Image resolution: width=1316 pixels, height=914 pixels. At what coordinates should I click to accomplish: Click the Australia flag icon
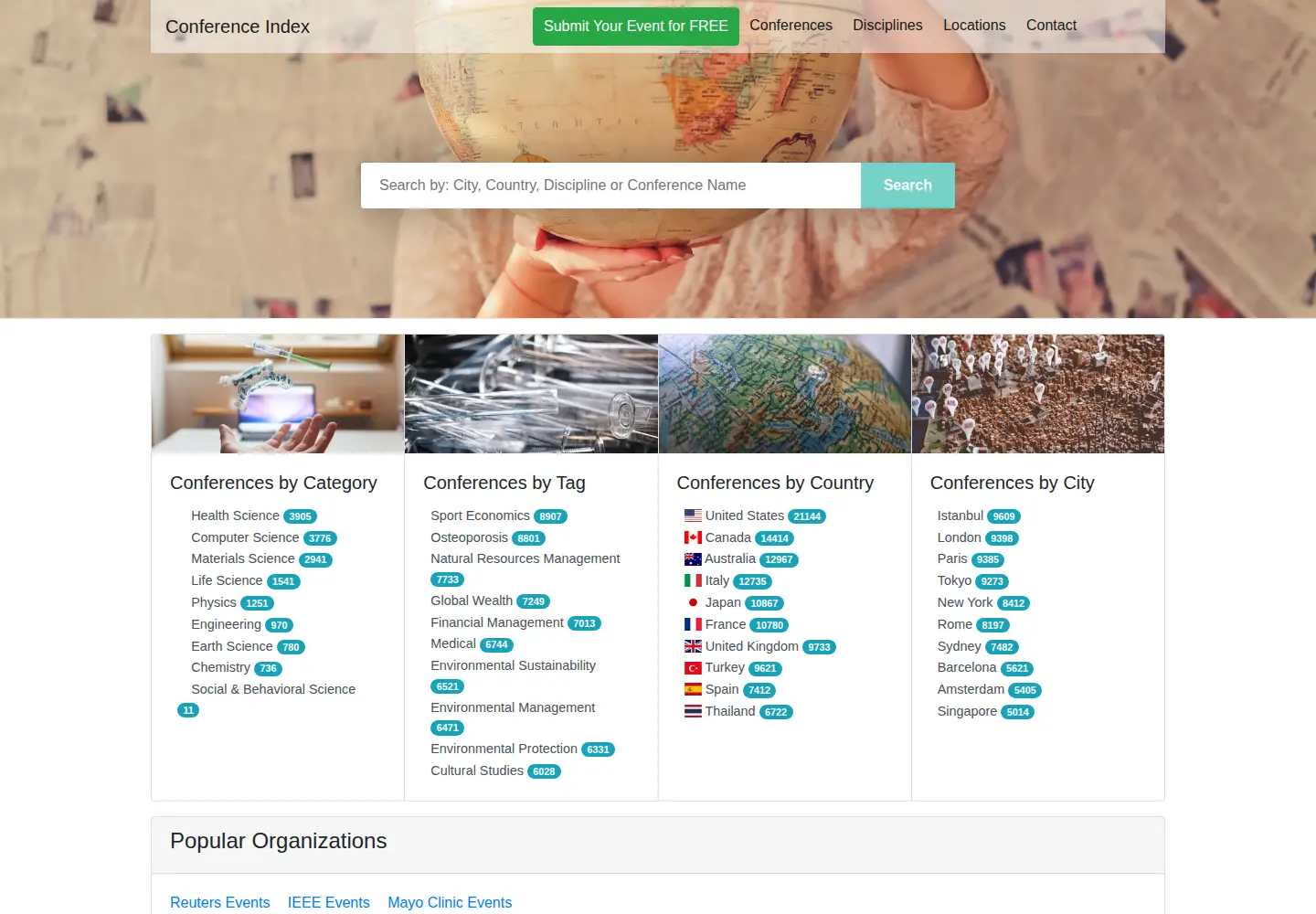693,559
